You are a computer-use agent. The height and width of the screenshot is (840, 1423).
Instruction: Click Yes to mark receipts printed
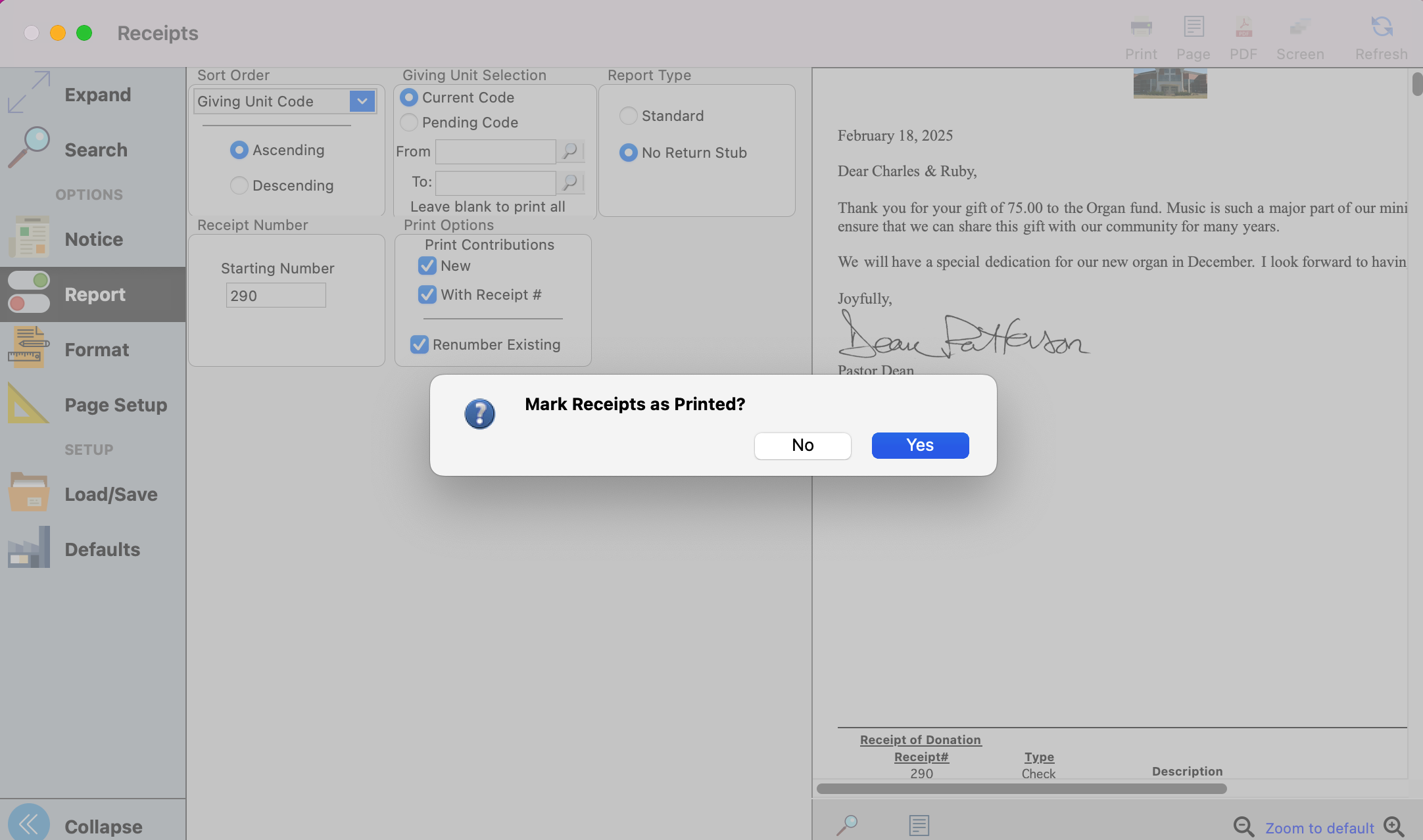tap(920, 446)
